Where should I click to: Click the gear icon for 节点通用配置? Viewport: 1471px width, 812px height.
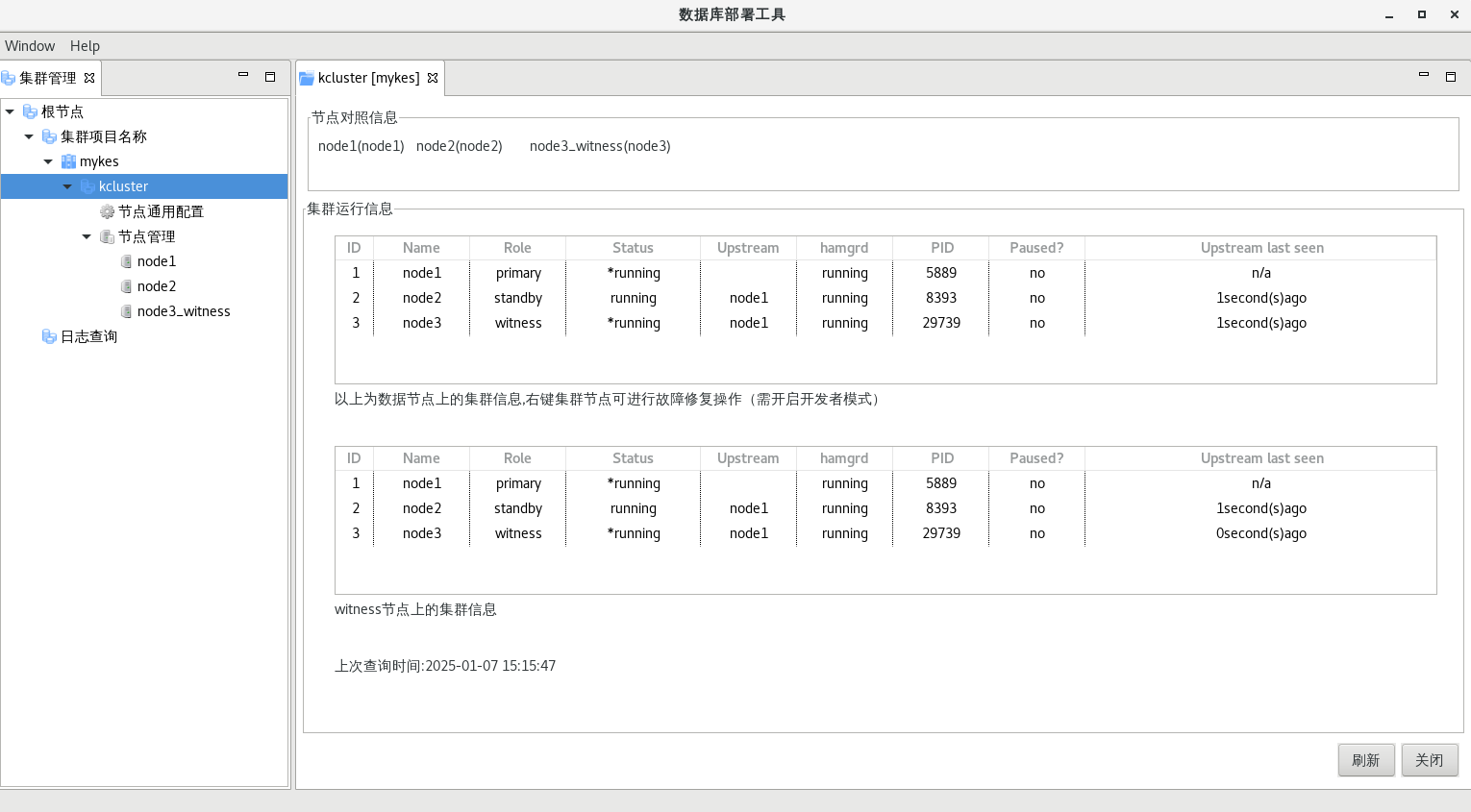pyautogui.click(x=107, y=211)
